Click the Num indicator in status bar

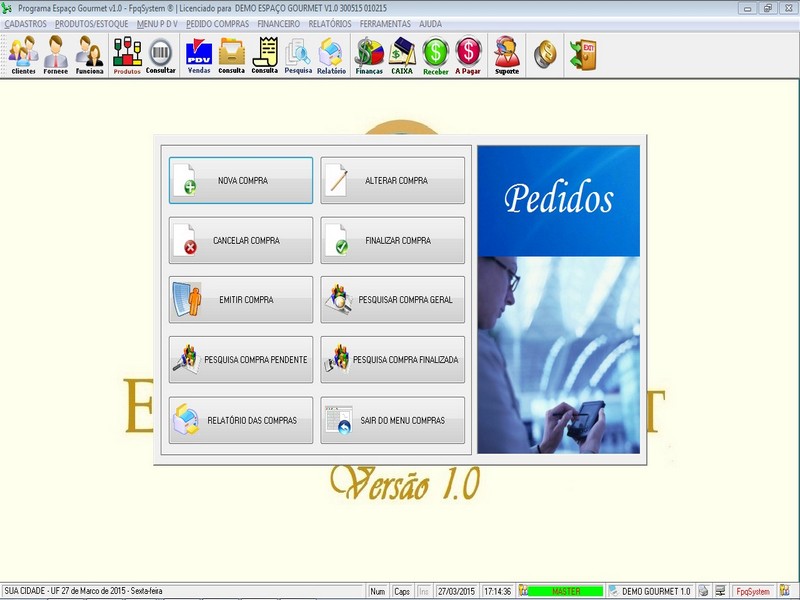coord(378,591)
